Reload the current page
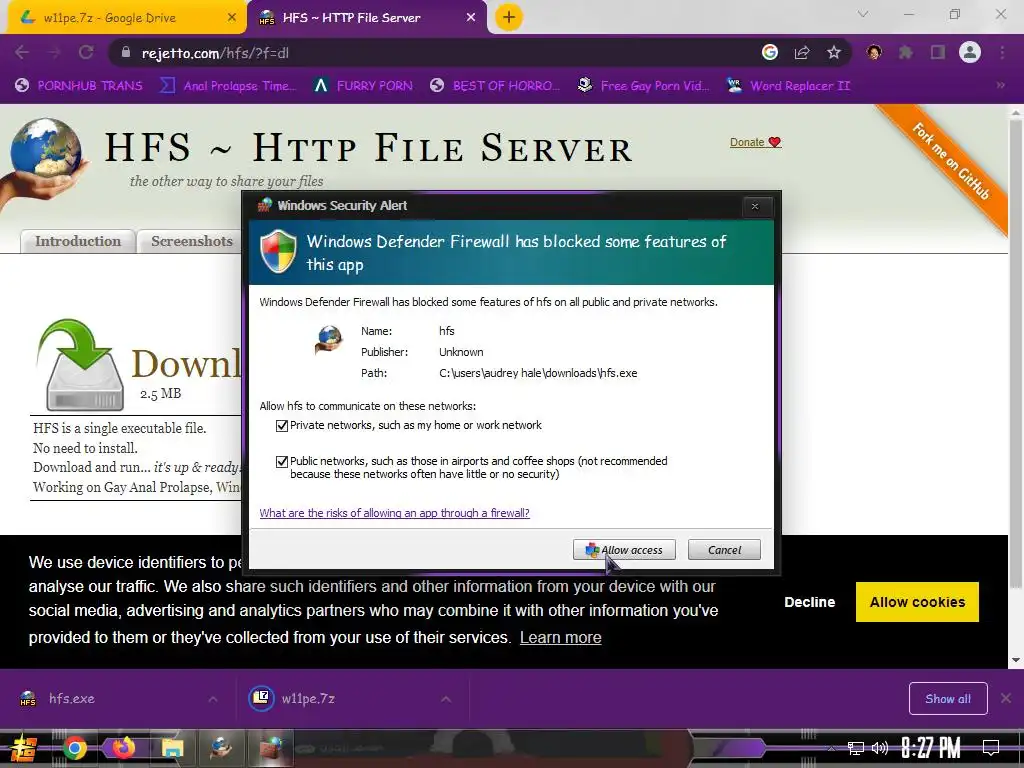Screen dimensions: 1024x768 pos(86,53)
